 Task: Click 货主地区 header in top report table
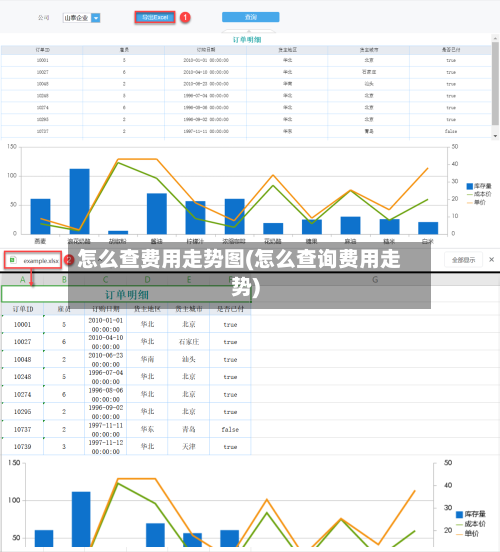point(287,50)
